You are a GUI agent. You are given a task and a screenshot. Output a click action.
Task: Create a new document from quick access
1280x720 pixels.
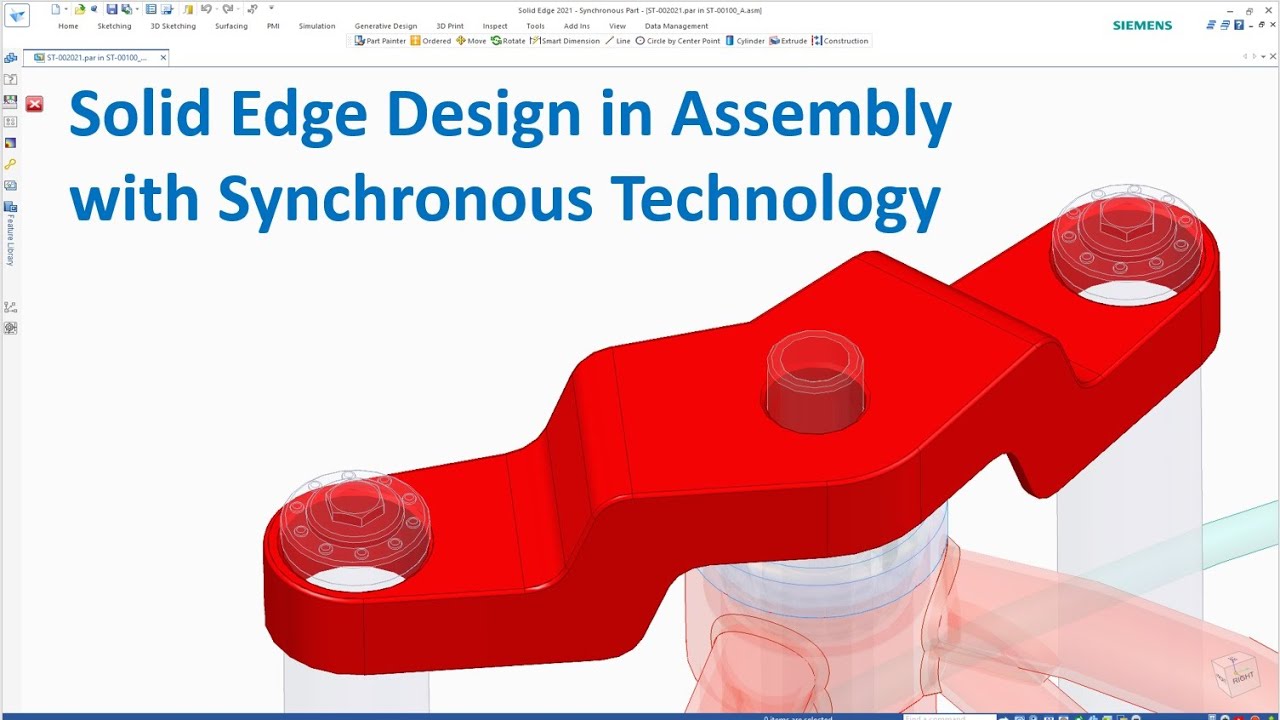pyautogui.click(x=56, y=9)
